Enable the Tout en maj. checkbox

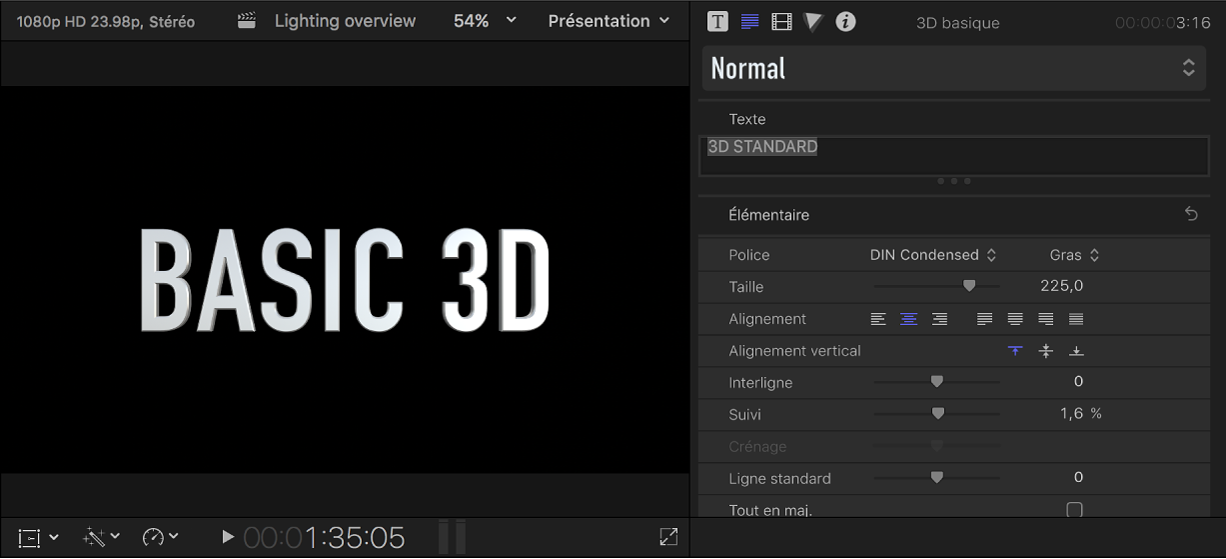(x=1074, y=510)
